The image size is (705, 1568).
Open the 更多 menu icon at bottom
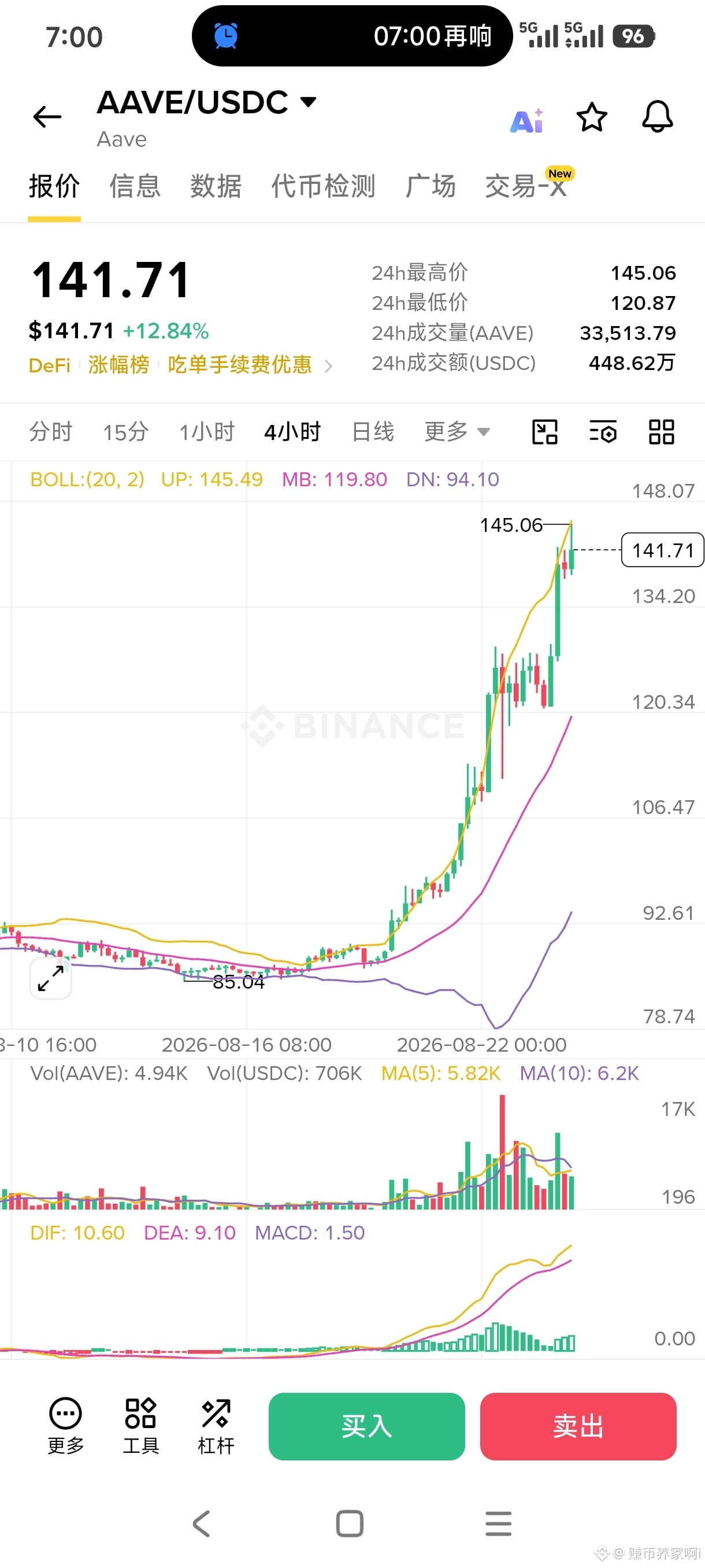click(x=66, y=1426)
